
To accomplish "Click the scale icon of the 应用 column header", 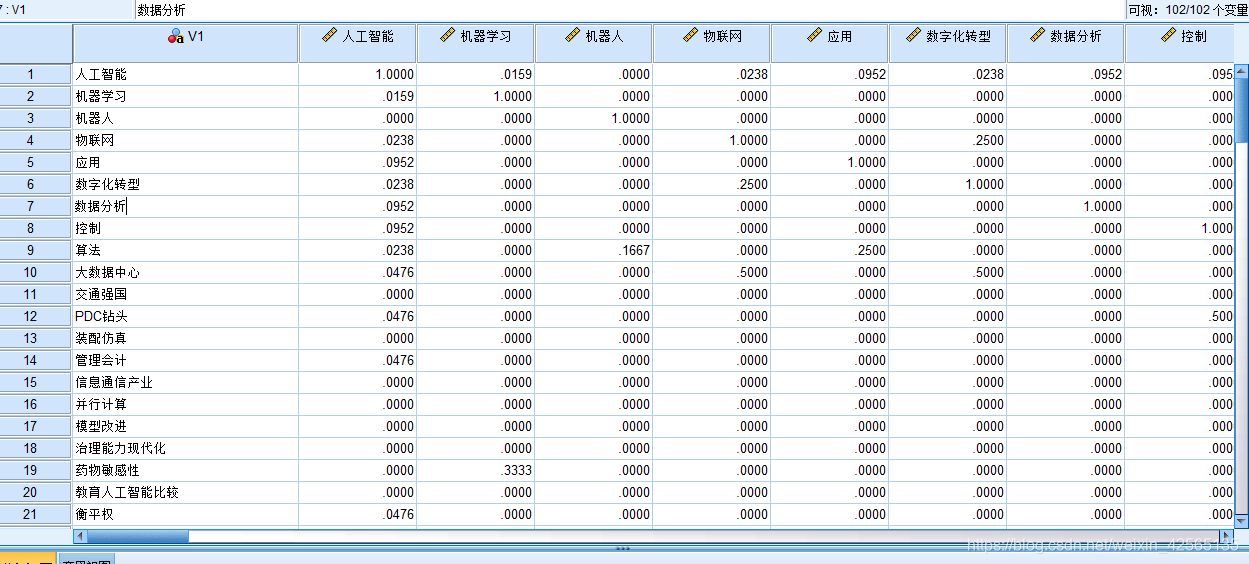I will click(815, 35).
